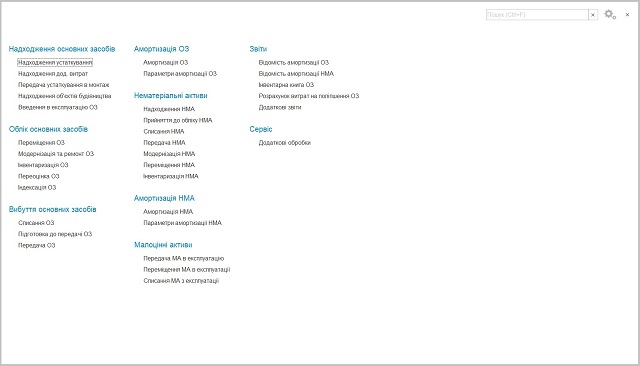Open Інвентарна книга ОЗ report

point(286,85)
